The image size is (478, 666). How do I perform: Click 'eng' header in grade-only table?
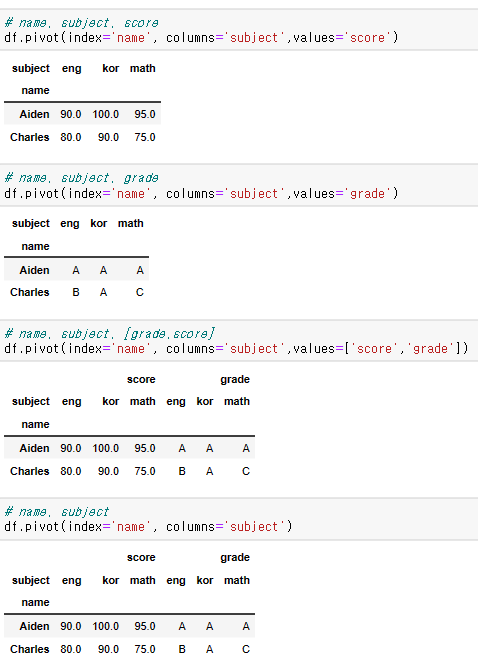[x=70, y=223]
